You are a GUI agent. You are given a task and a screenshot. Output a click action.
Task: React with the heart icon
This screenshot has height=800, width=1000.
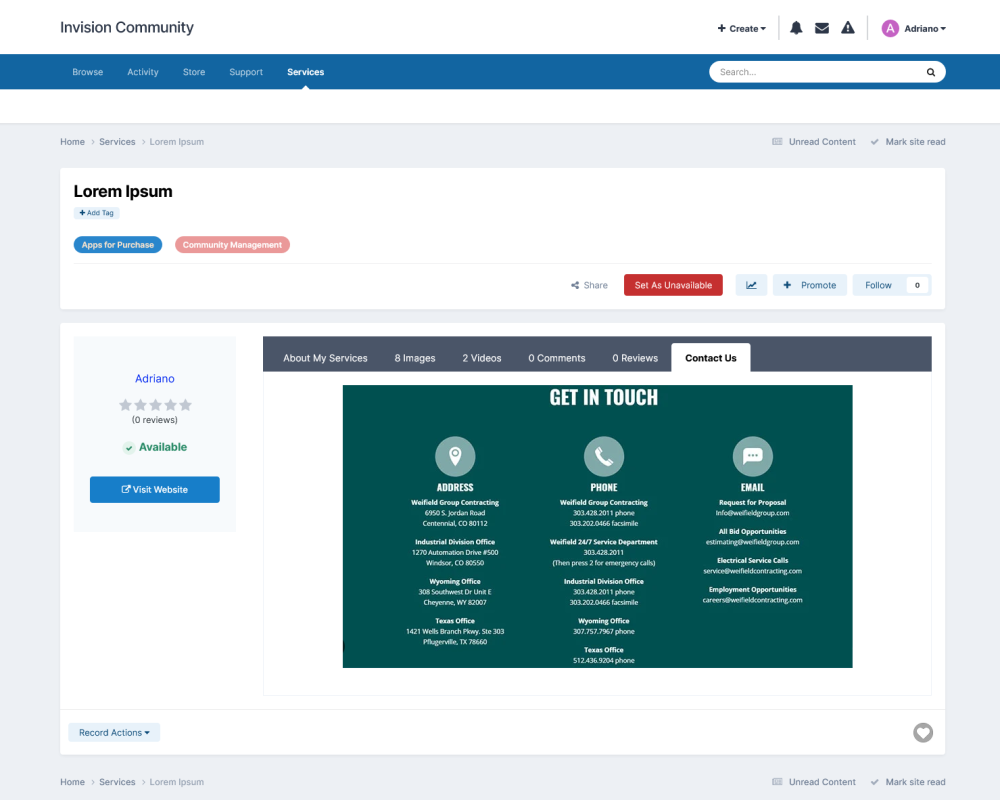pyautogui.click(x=922, y=732)
